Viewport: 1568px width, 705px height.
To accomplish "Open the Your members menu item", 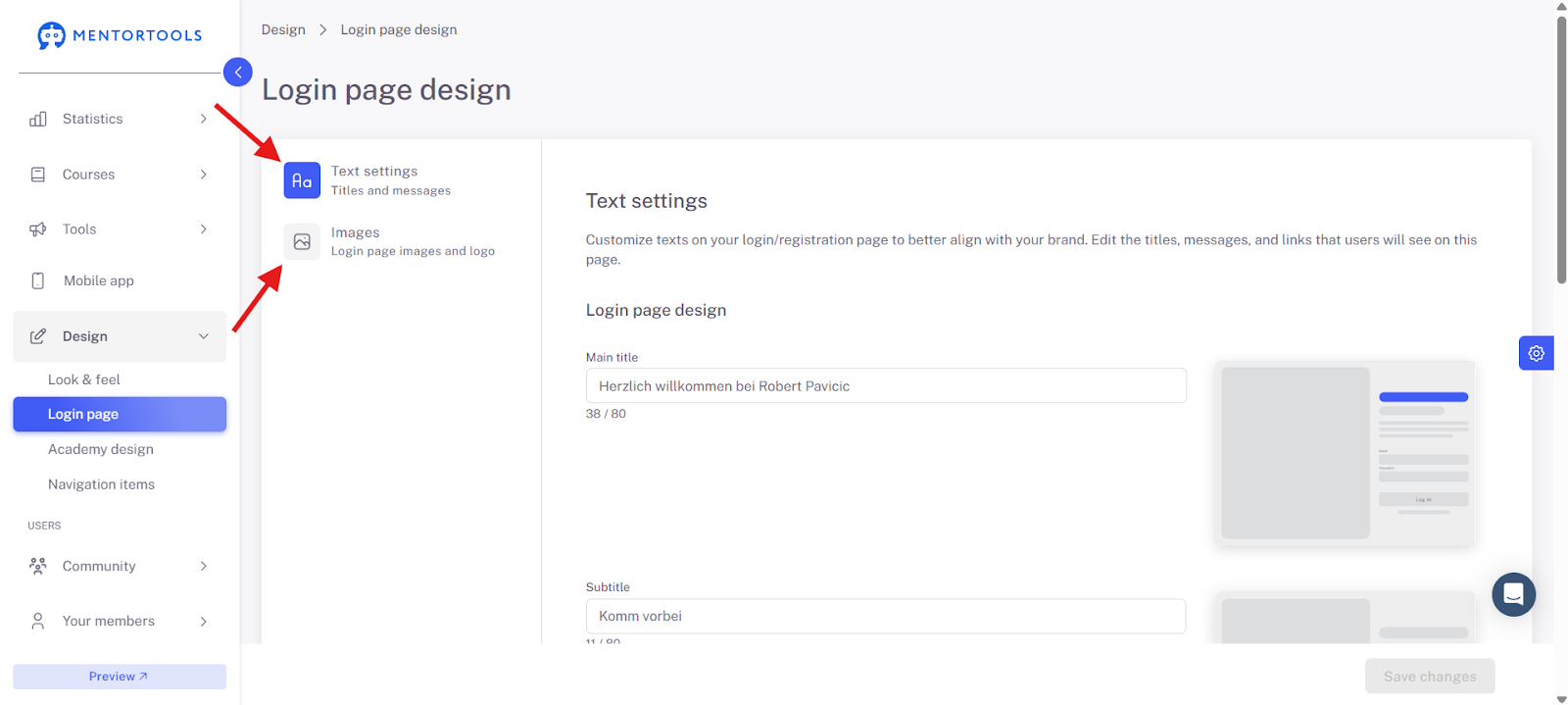I will click(x=120, y=621).
